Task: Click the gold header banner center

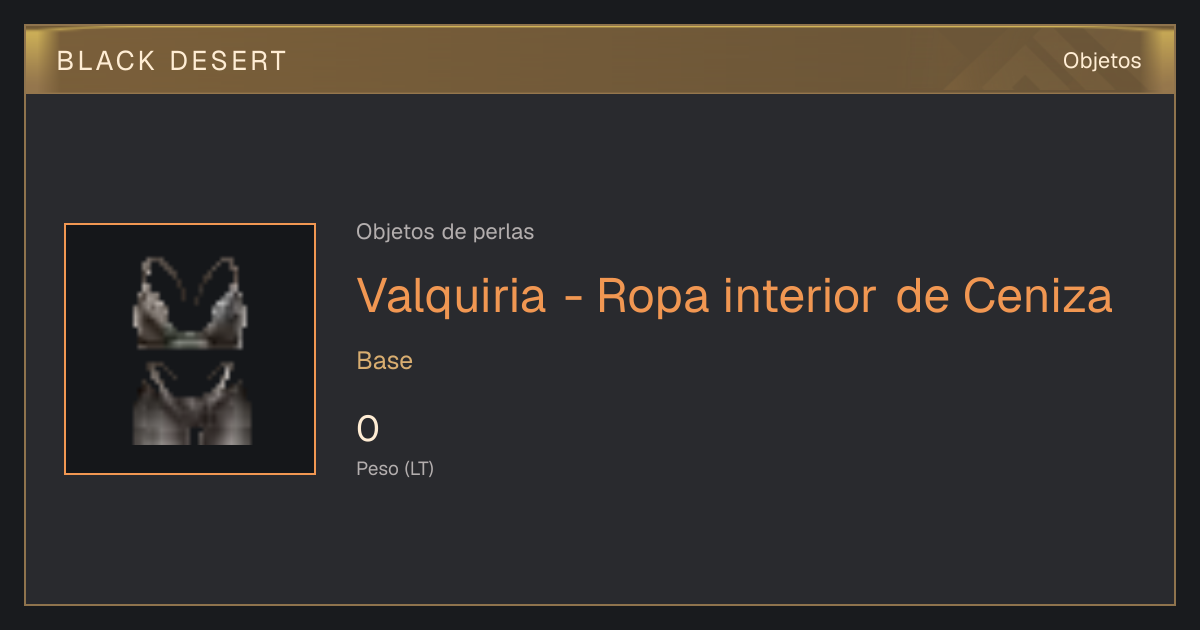Action: (x=600, y=60)
